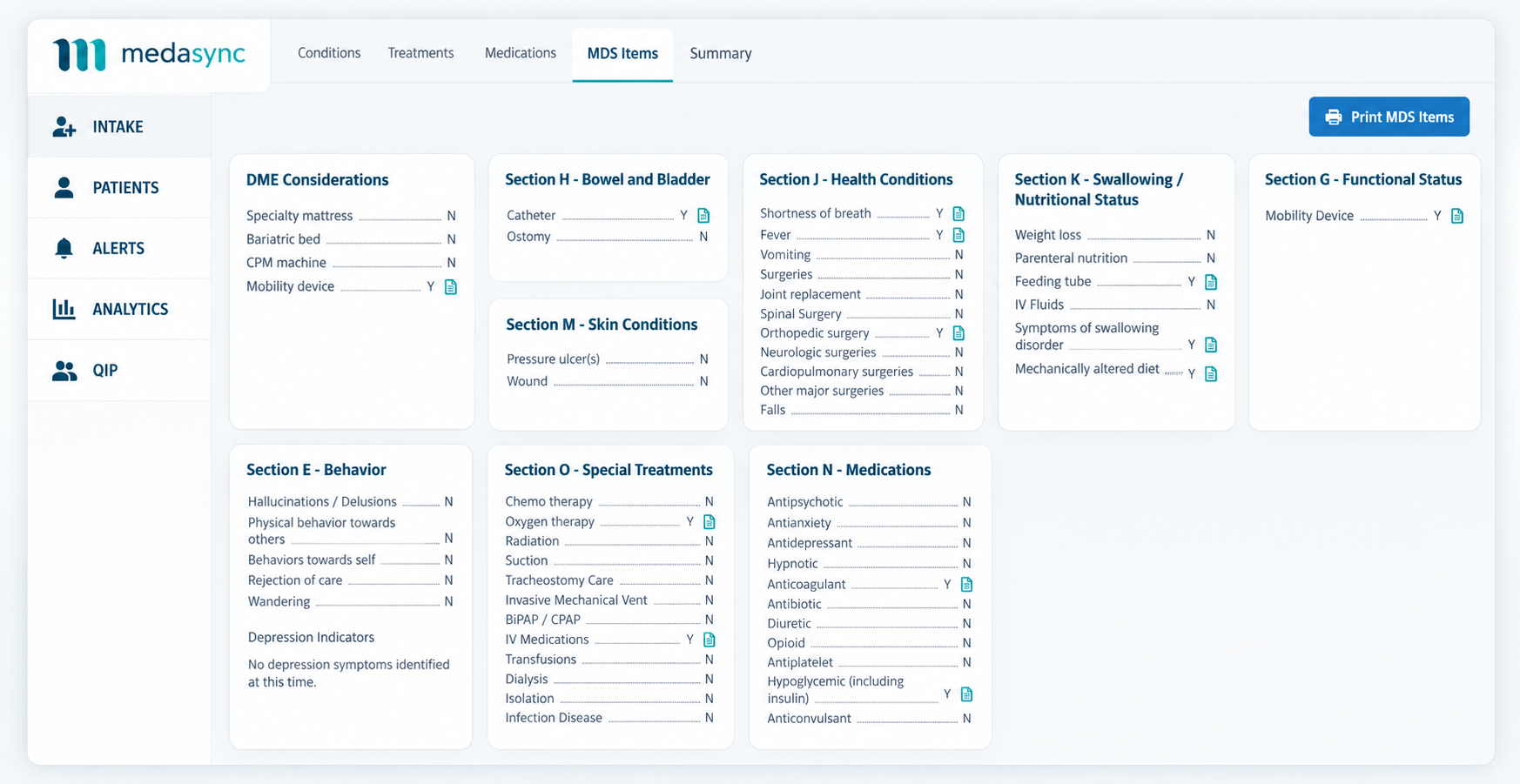The image size is (1520, 784).
Task: Click the QIP group icon
Action: (x=64, y=371)
